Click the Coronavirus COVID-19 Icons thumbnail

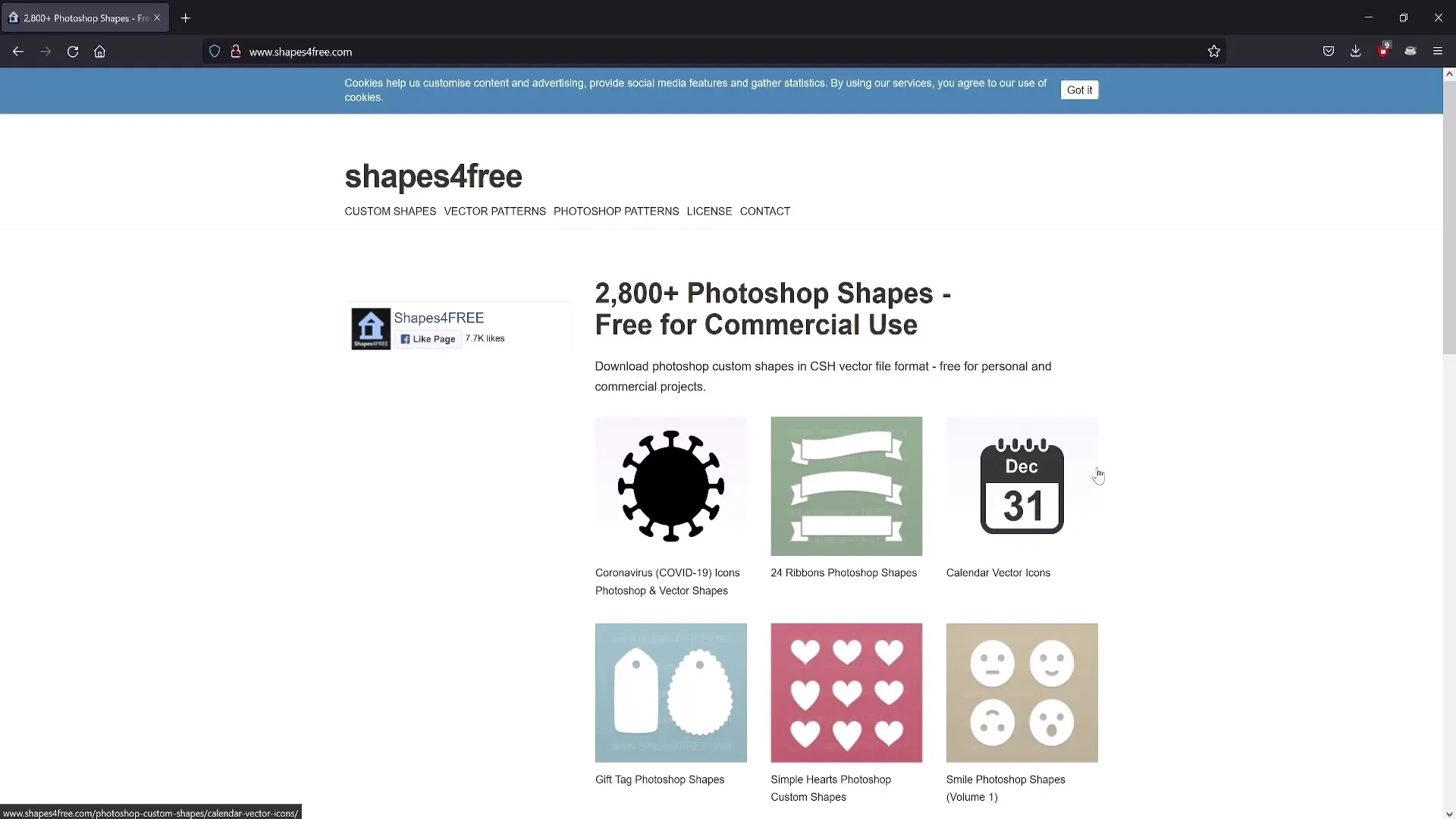(x=670, y=485)
